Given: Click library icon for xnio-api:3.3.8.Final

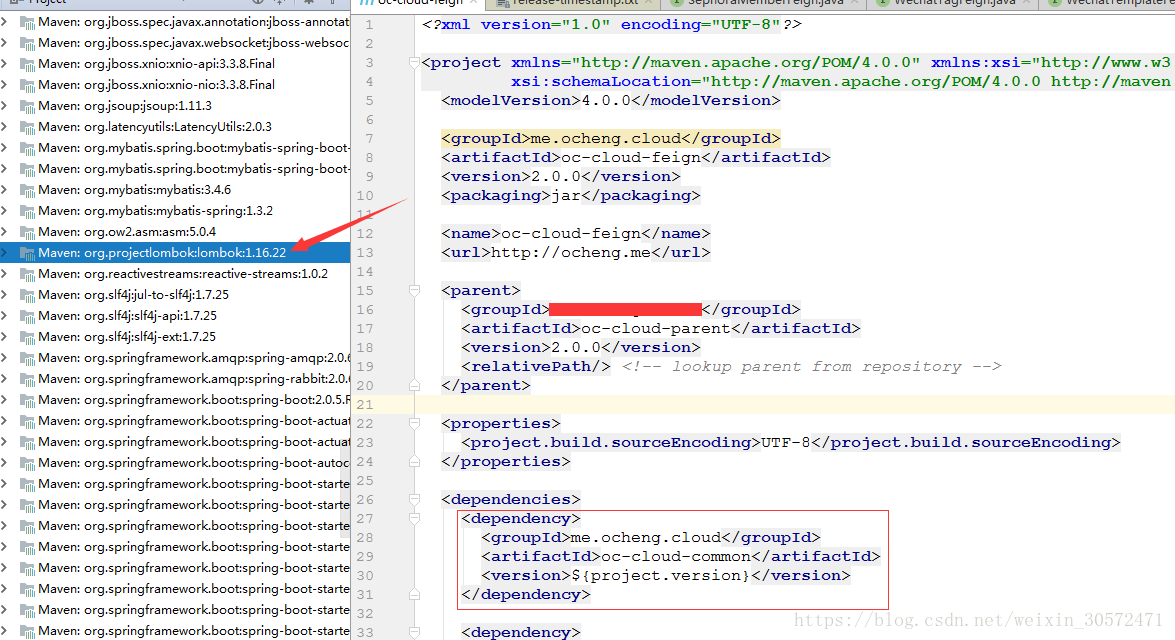Looking at the screenshot, I should (x=28, y=64).
